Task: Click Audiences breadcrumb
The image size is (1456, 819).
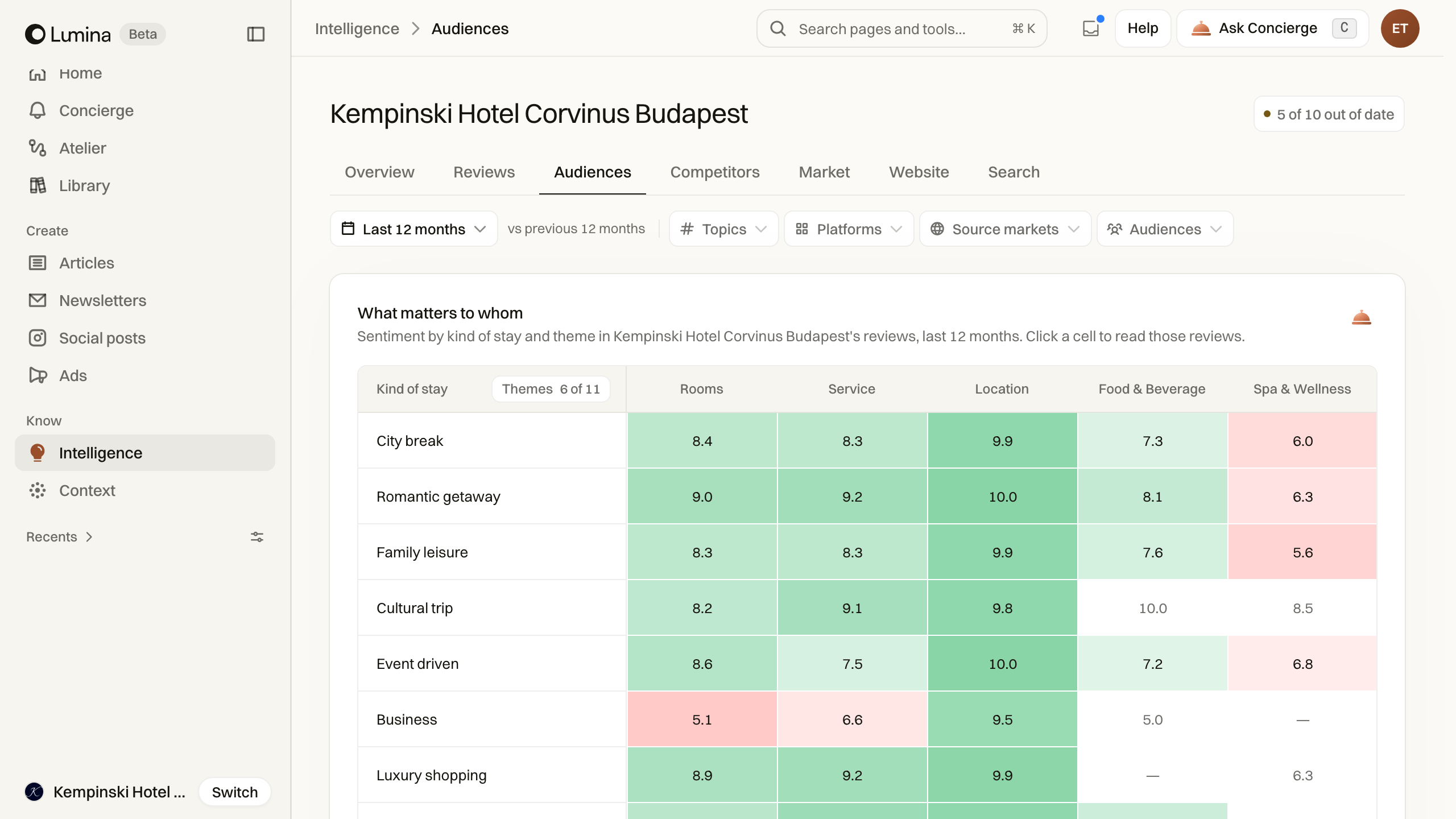Action: coord(470,28)
